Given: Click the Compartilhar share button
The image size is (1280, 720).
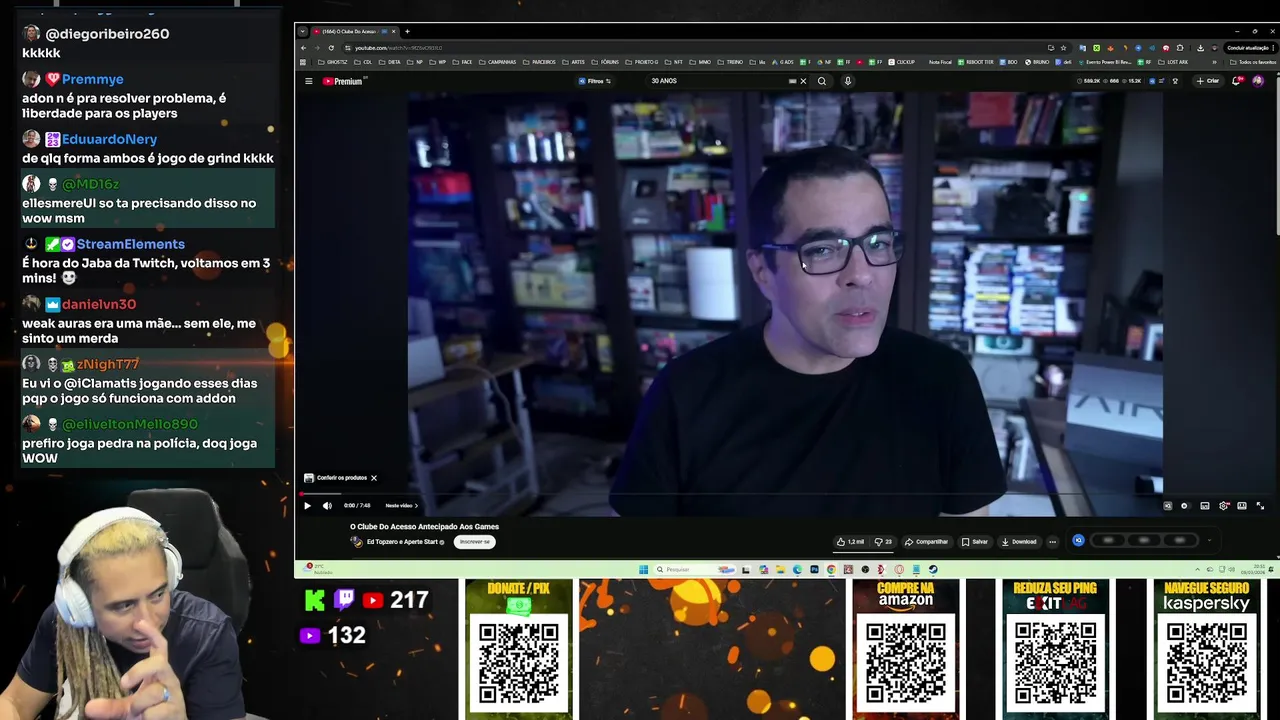Looking at the screenshot, I should (x=926, y=542).
